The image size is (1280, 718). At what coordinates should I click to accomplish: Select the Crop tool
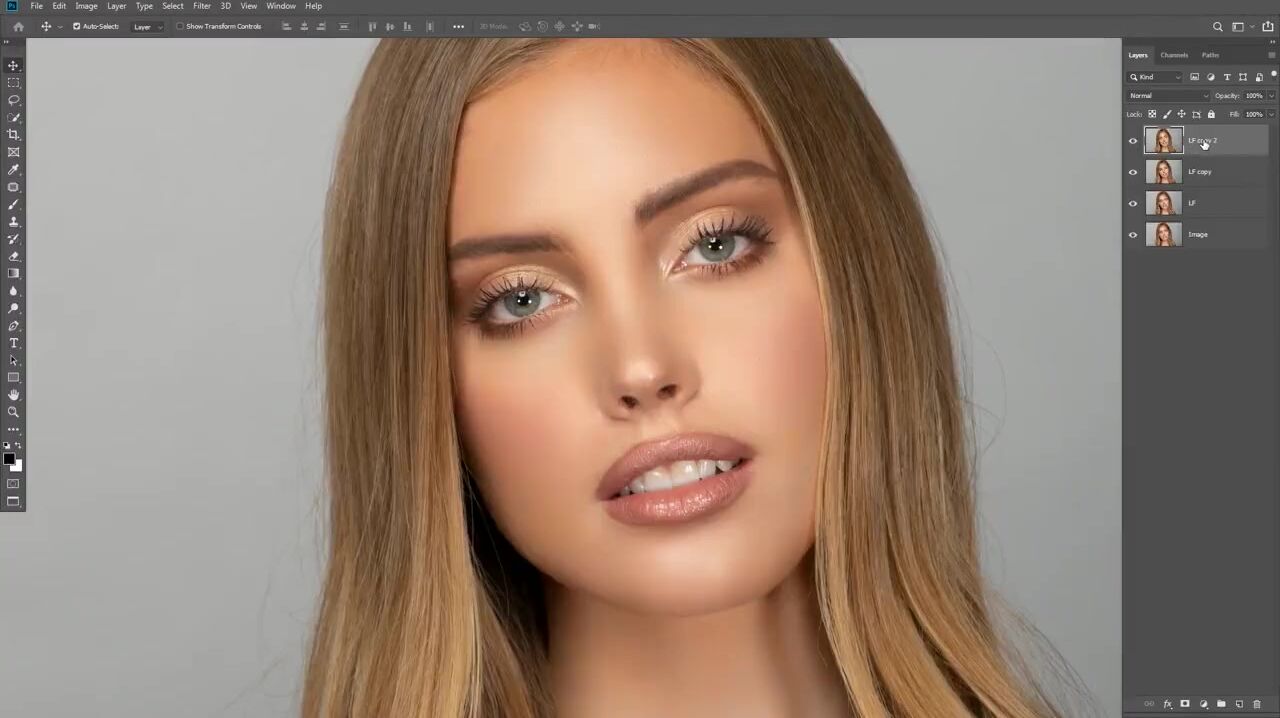pyautogui.click(x=14, y=135)
